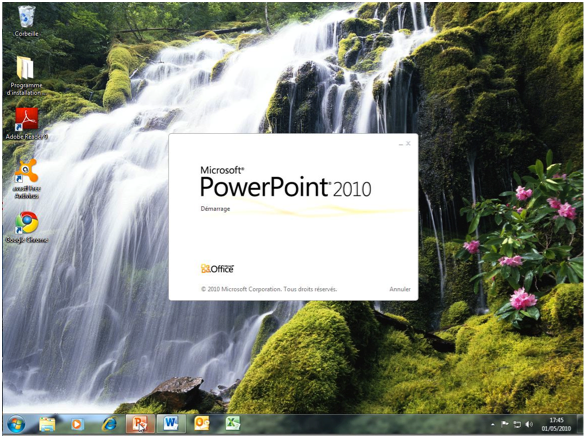586x438 pixels.
Task: Open the volume speaker tray icon
Action: point(529,425)
